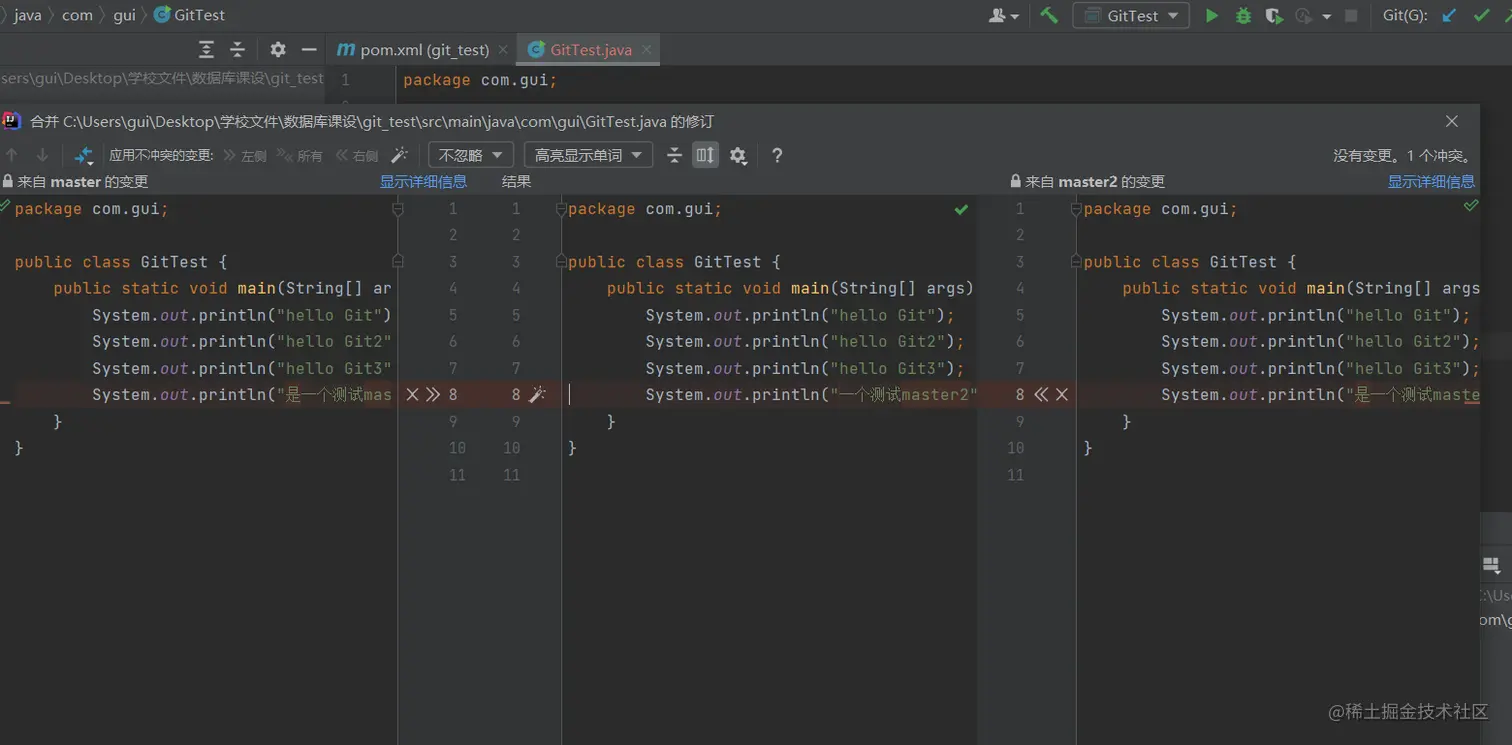
Task: Apply all non-conflicting changes (所有)
Action: click(x=300, y=155)
